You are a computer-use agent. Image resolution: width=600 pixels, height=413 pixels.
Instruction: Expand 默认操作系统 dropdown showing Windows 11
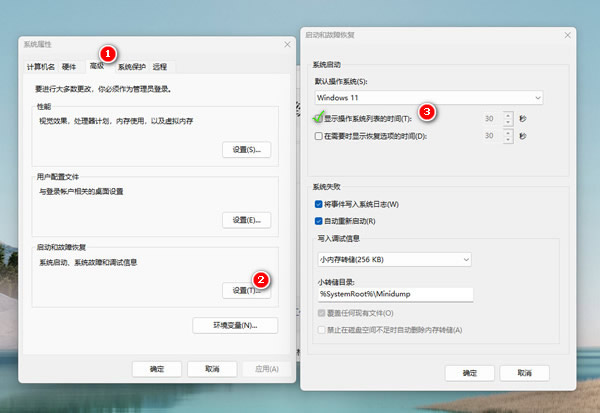coord(428,98)
